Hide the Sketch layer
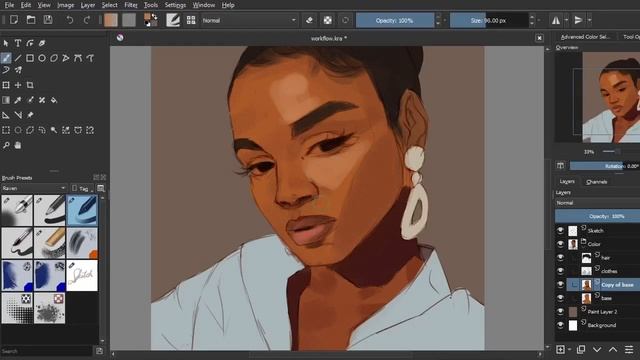 560,231
